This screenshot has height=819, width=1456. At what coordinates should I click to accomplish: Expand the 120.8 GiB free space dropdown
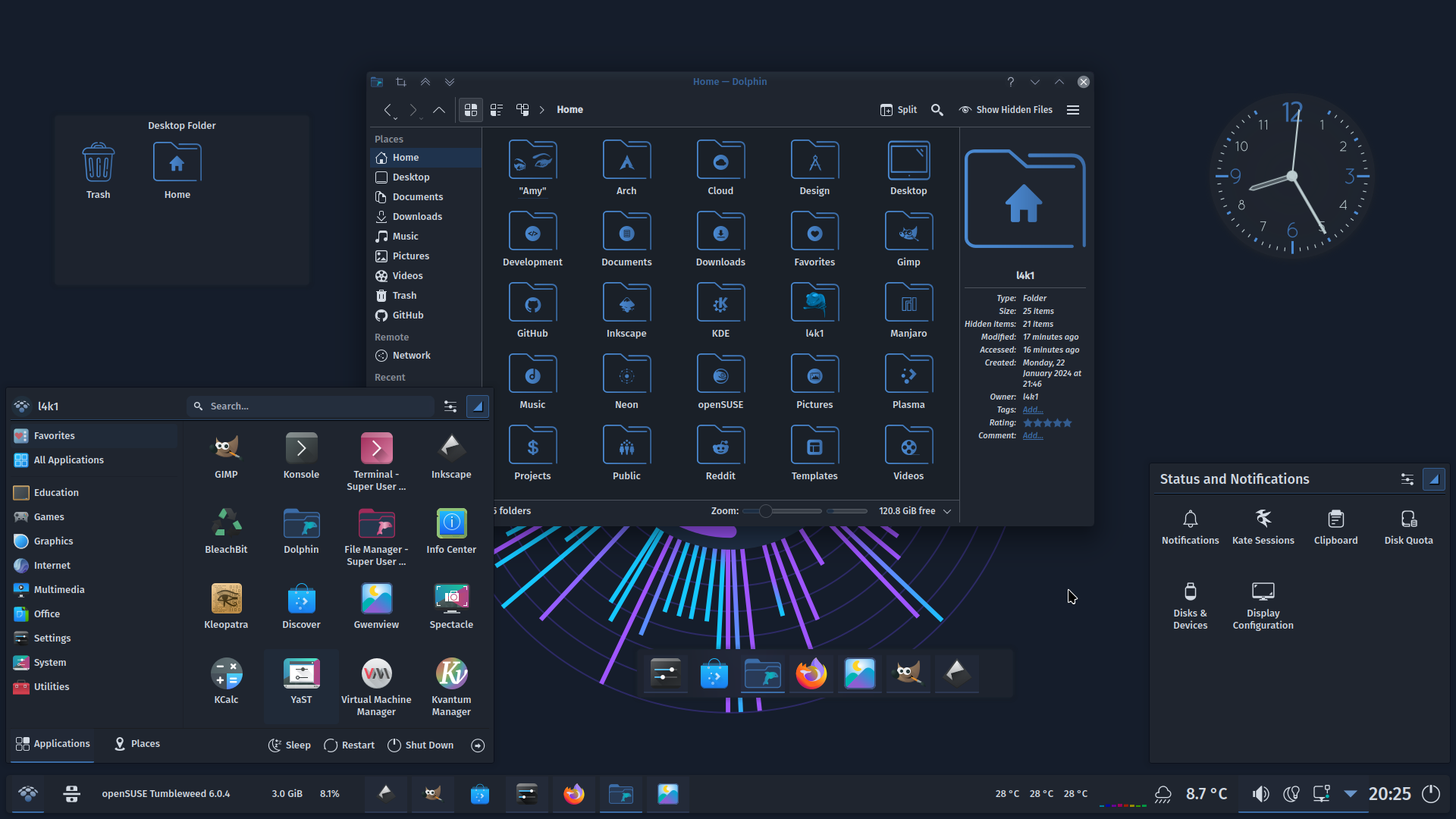pyautogui.click(x=947, y=511)
